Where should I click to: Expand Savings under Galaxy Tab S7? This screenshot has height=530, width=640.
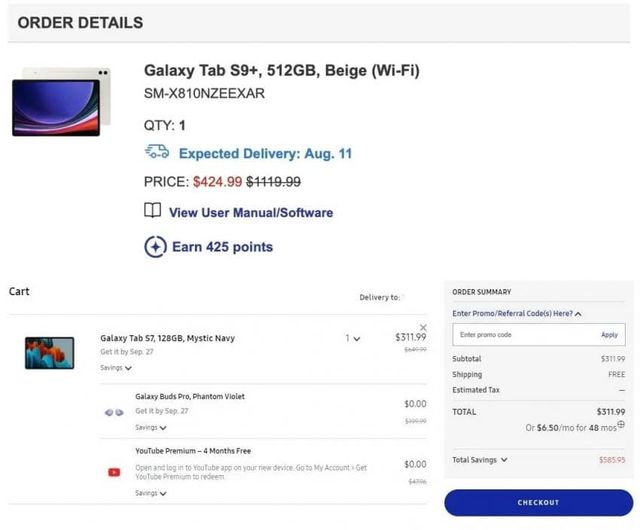tap(116, 368)
